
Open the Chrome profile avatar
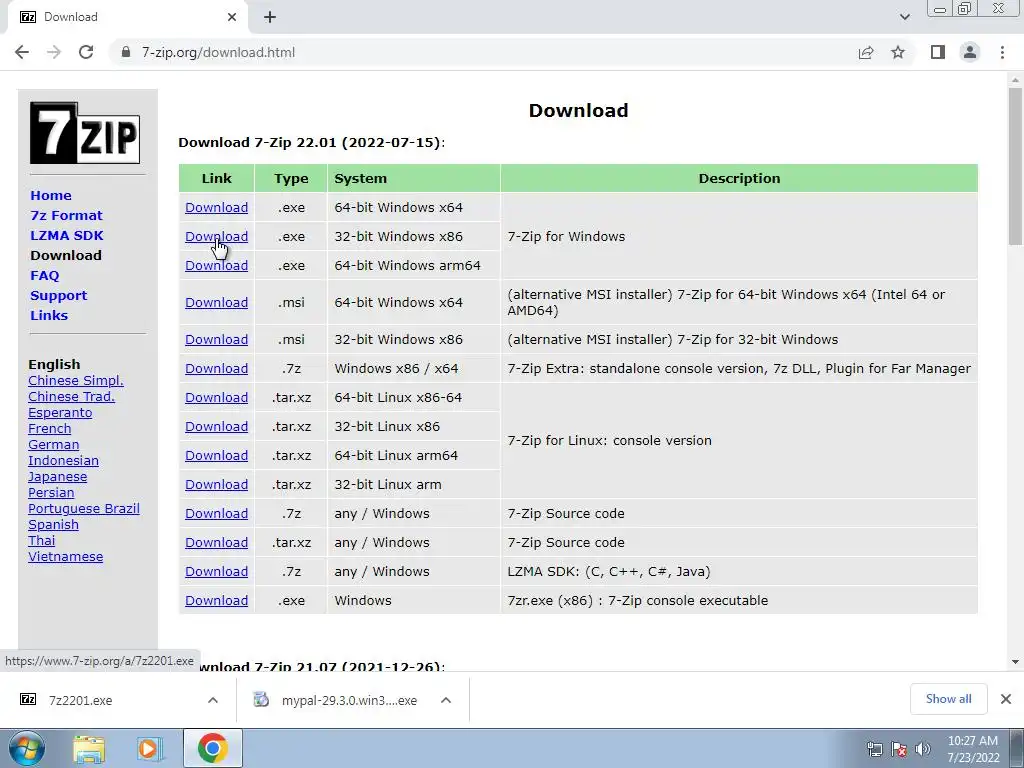pos(970,52)
